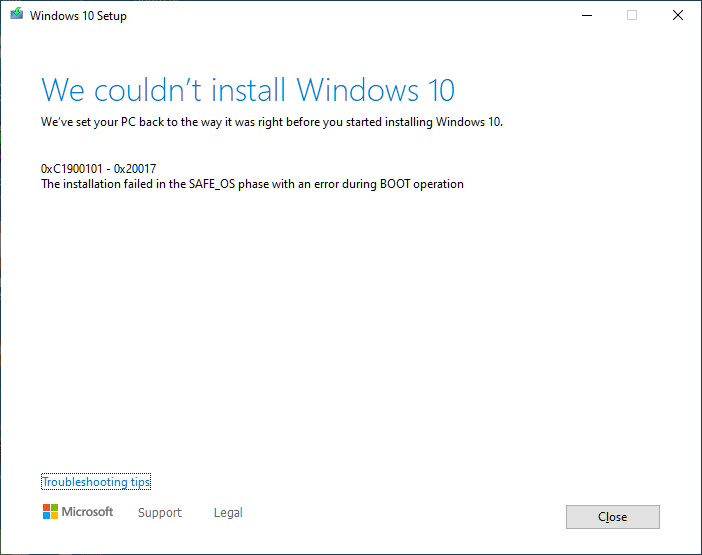Viewport: 702px width, 555px height.
Task: Open the Troubleshooting tips link
Action: pyautogui.click(x=96, y=482)
